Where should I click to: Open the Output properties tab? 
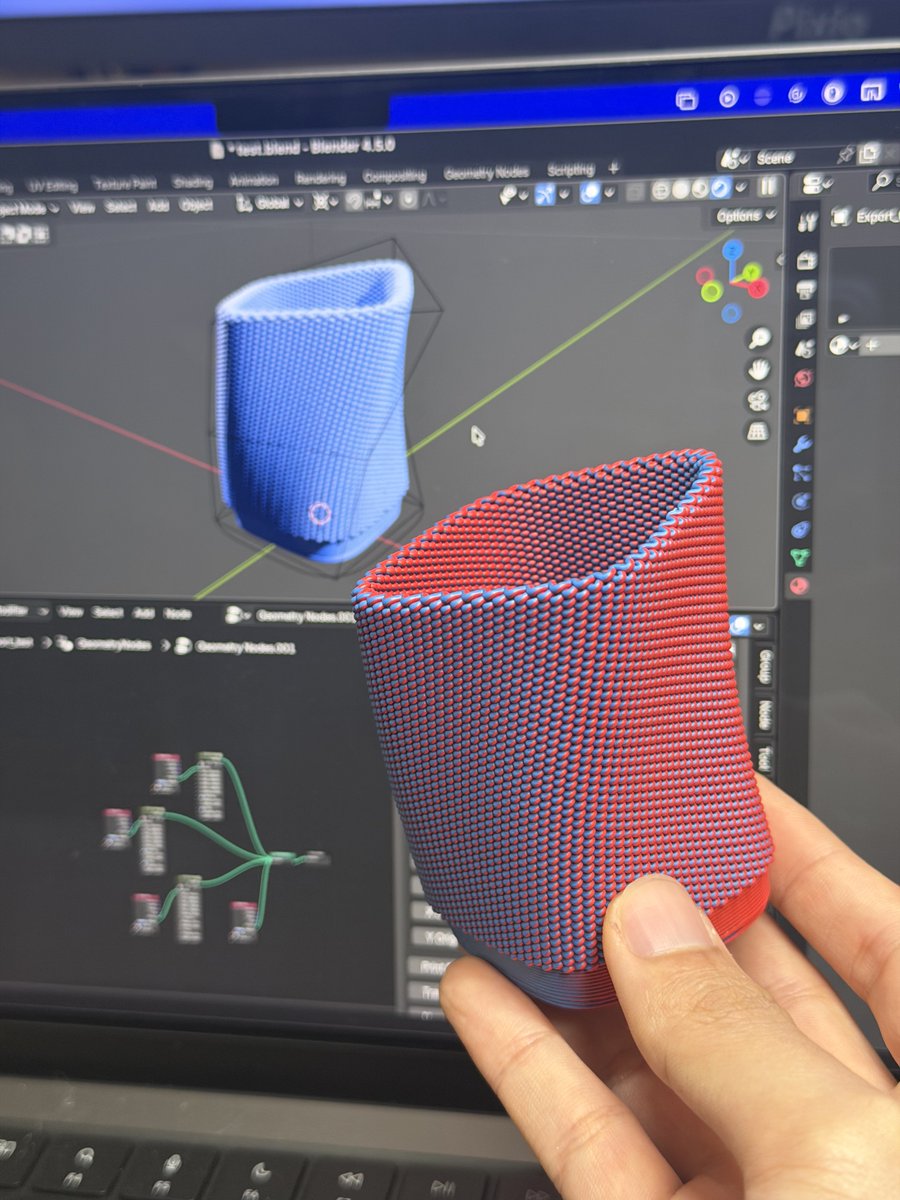pos(805,290)
